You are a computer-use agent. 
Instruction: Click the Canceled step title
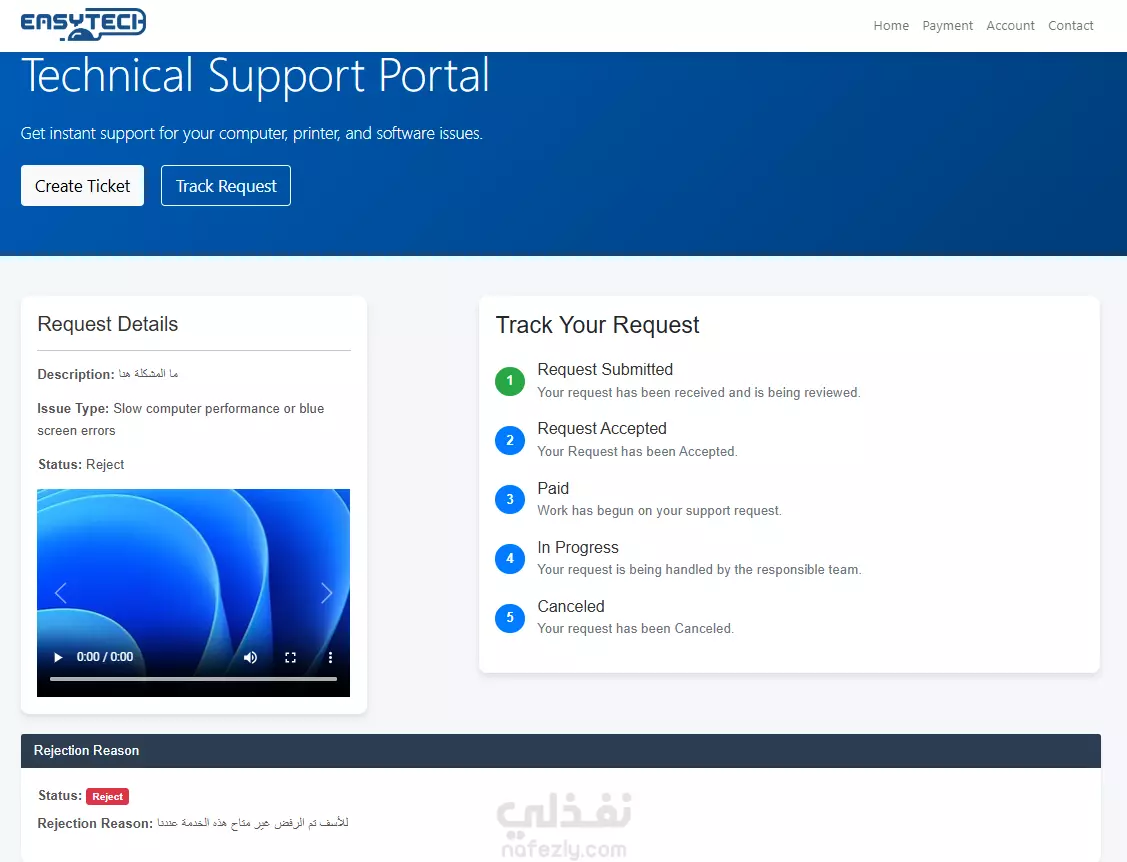tap(571, 606)
